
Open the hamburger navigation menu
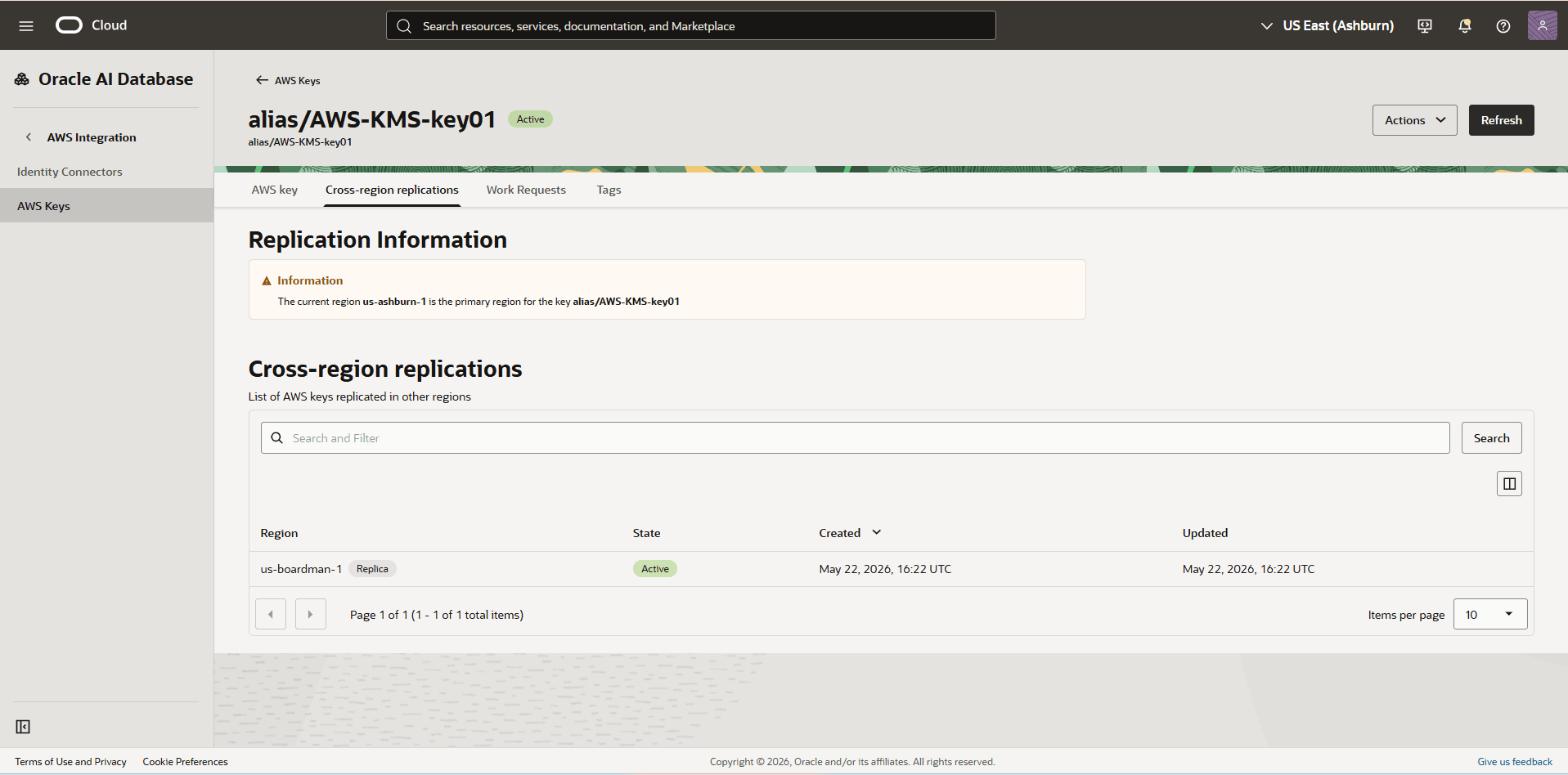click(26, 25)
